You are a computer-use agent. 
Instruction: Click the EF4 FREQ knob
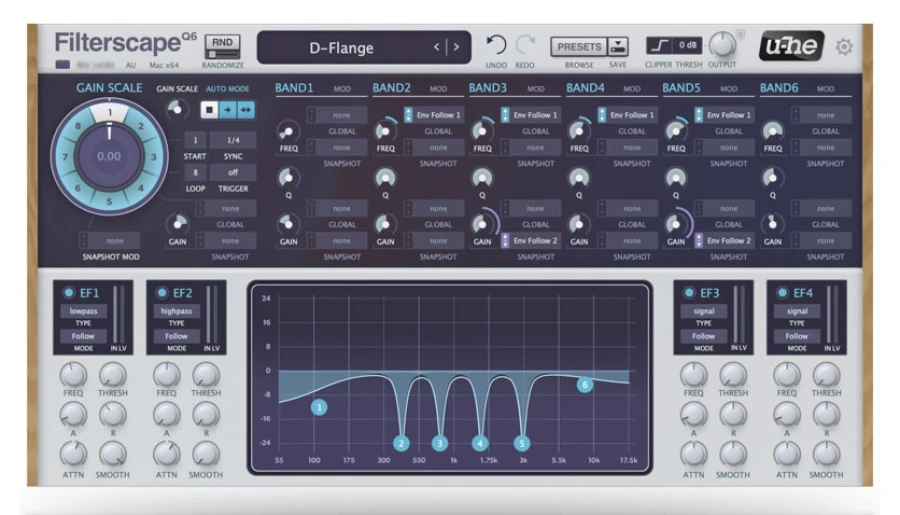(786, 375)
